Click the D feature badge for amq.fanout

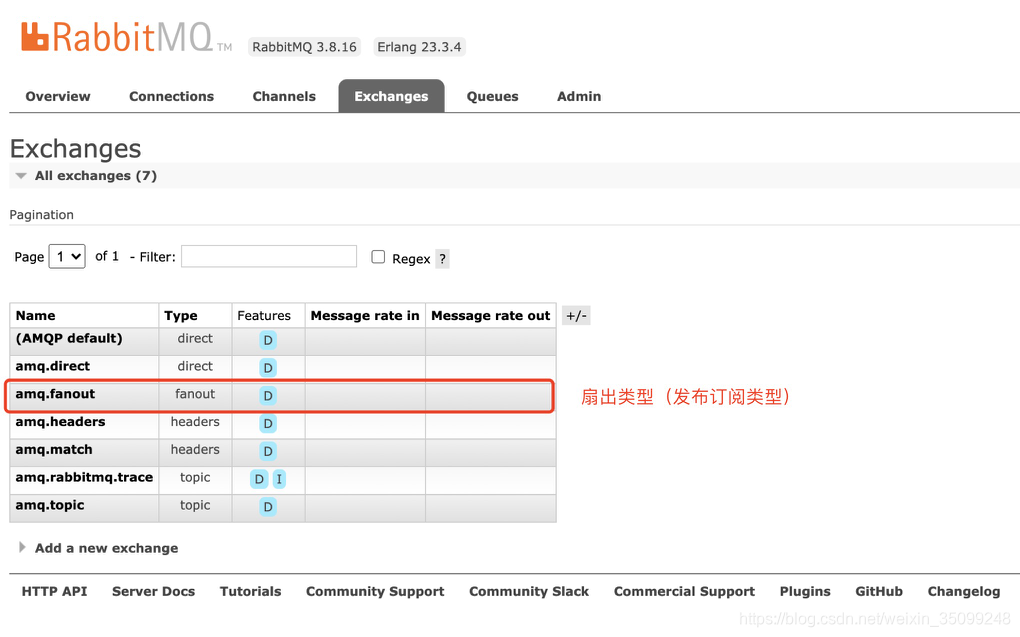[268, 396]
